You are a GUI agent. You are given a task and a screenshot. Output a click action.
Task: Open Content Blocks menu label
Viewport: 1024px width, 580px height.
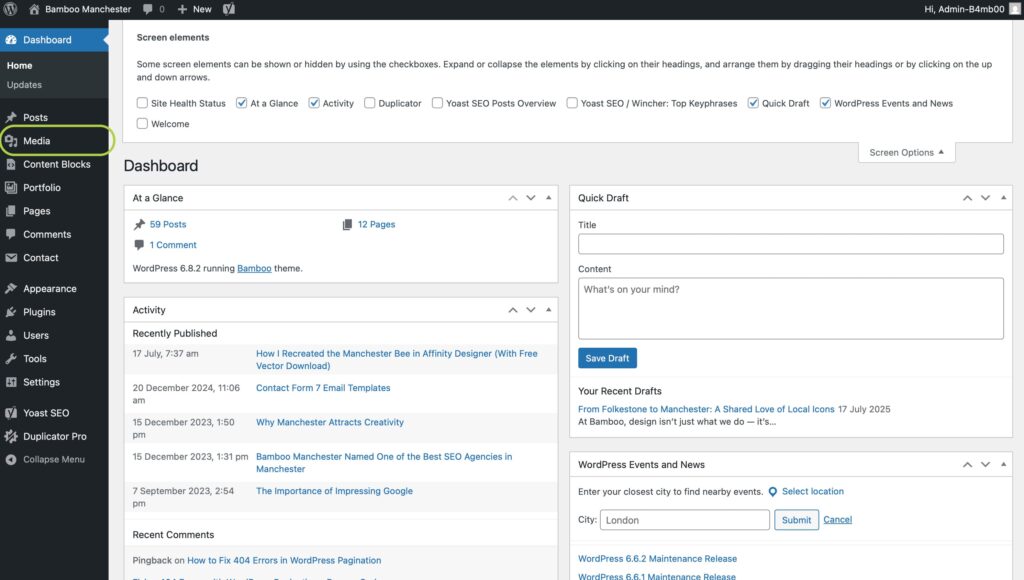pos(57,165)
